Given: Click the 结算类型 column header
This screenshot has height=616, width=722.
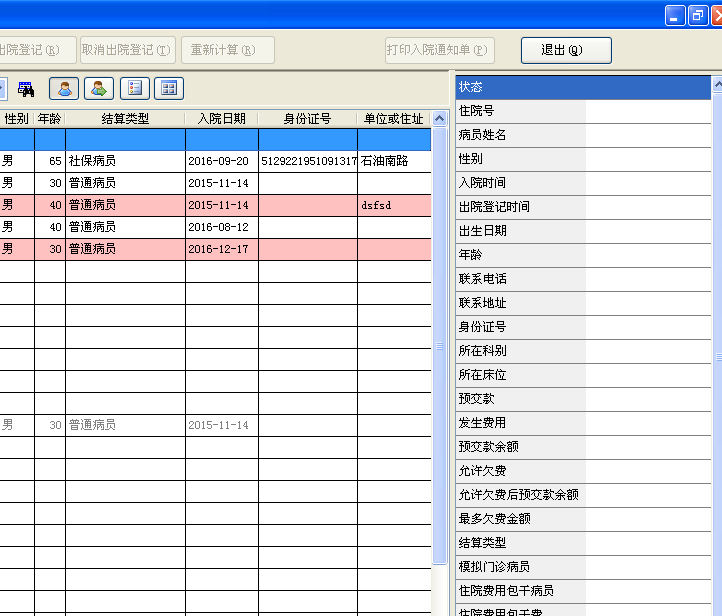Looking at the screenshot, I should point(125,119).
